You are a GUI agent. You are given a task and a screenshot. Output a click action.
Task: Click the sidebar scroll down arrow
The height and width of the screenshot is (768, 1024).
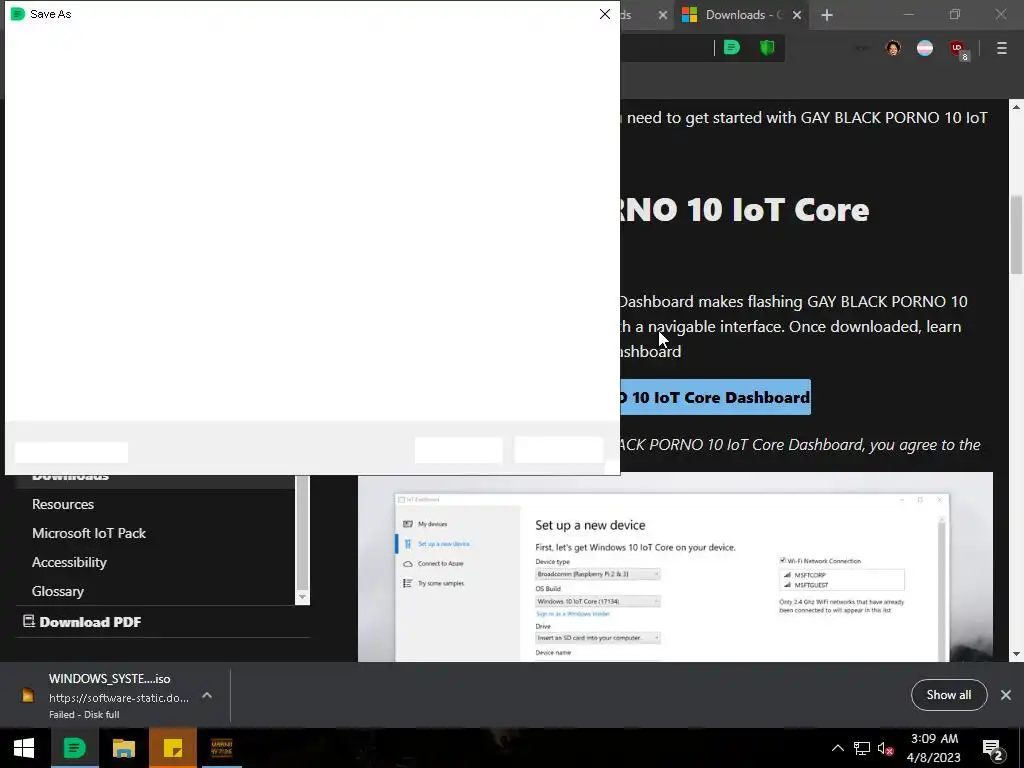click(302, 597)
